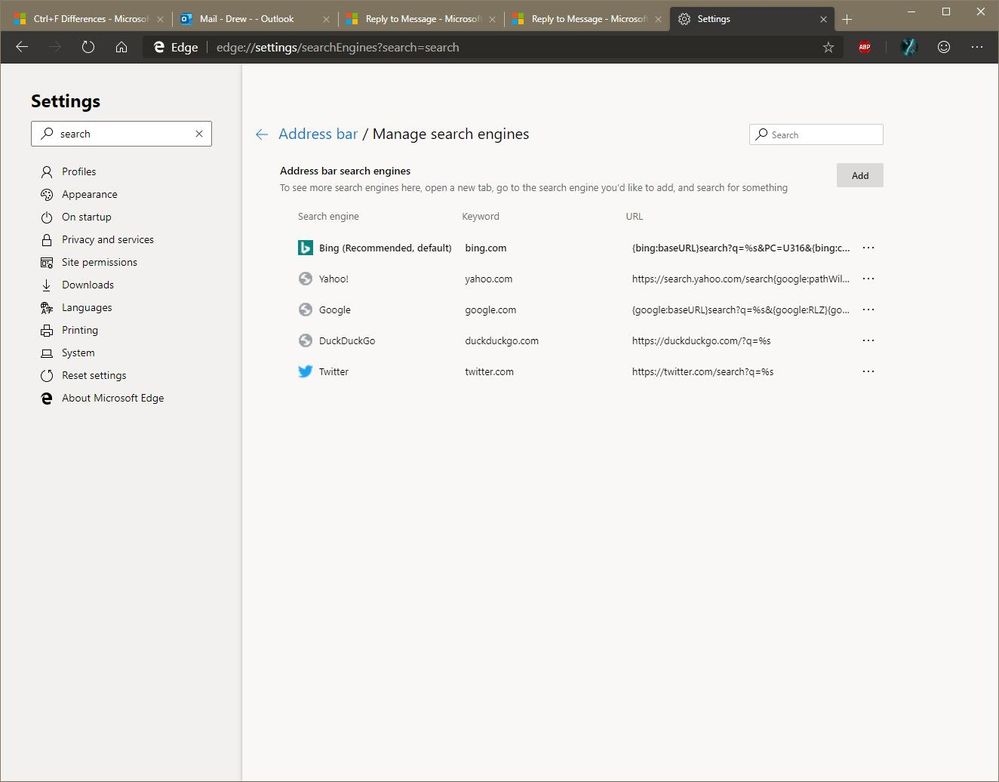Click the Yahoo! globe icon
The width and height of the screenshot is (999, 782).
coord(305,279)
